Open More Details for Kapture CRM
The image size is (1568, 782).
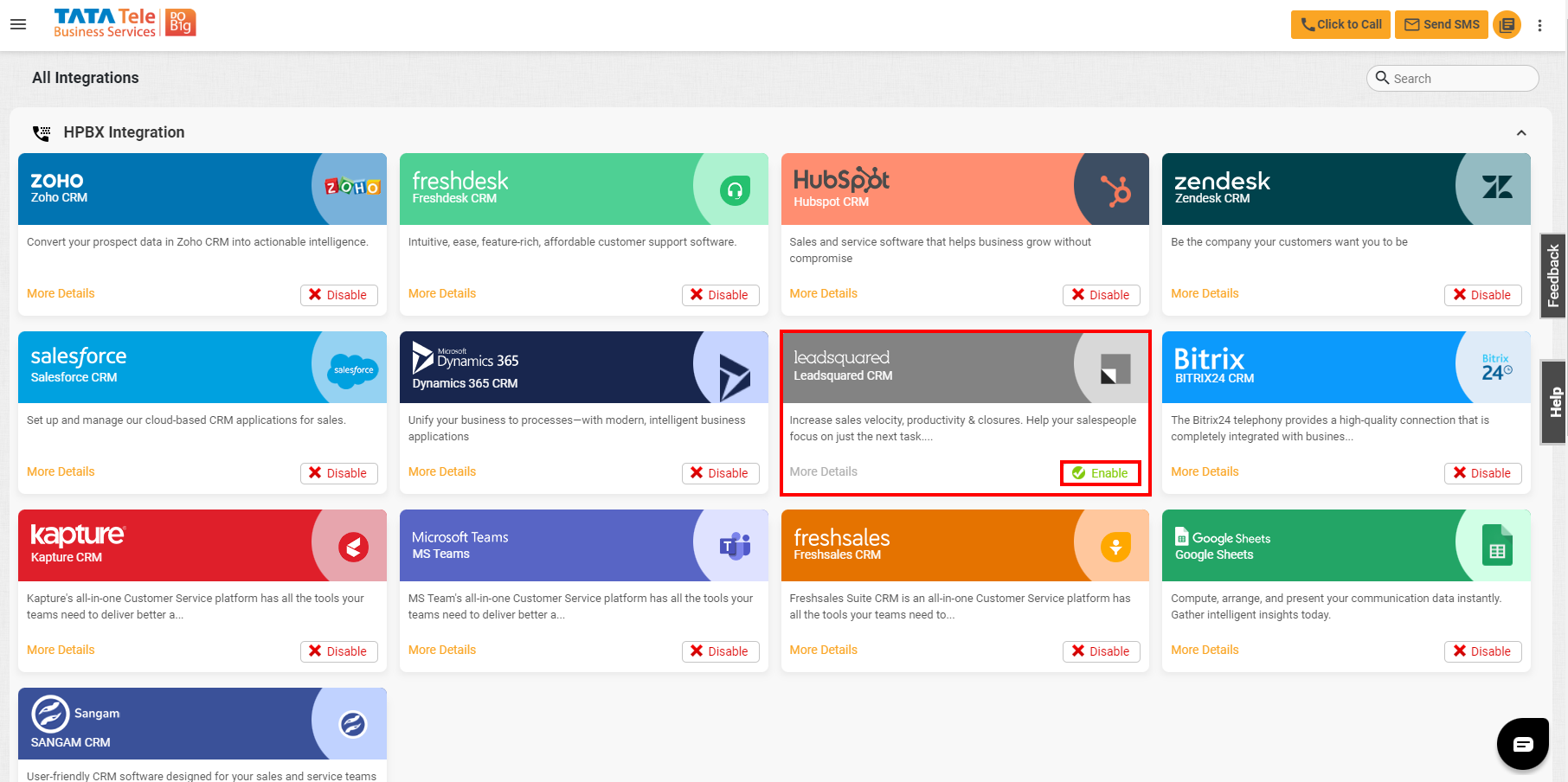[61, 650]
